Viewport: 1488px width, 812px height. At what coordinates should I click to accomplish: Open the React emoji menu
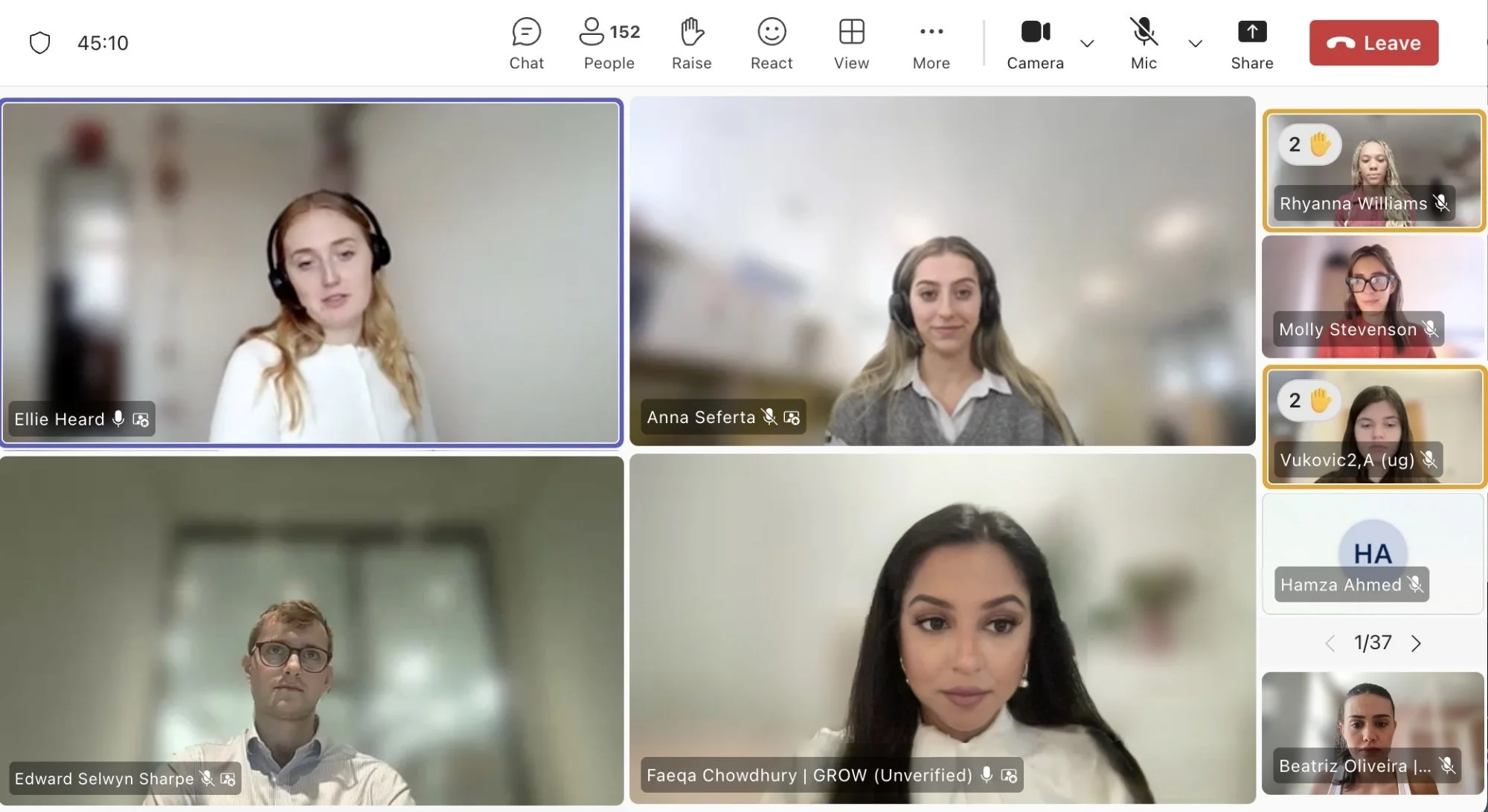[x=772, y=44]
